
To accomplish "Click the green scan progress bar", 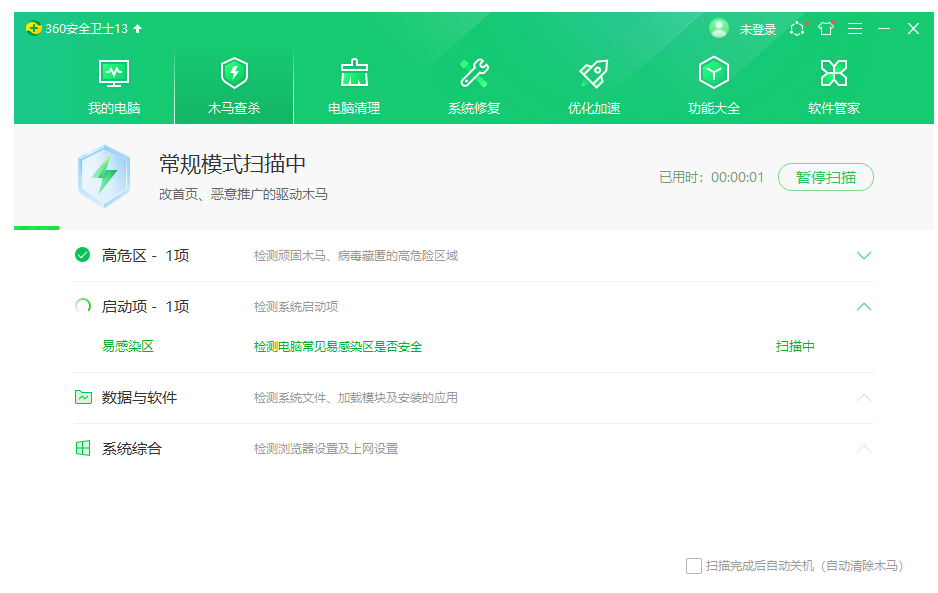I will (37, 228).
